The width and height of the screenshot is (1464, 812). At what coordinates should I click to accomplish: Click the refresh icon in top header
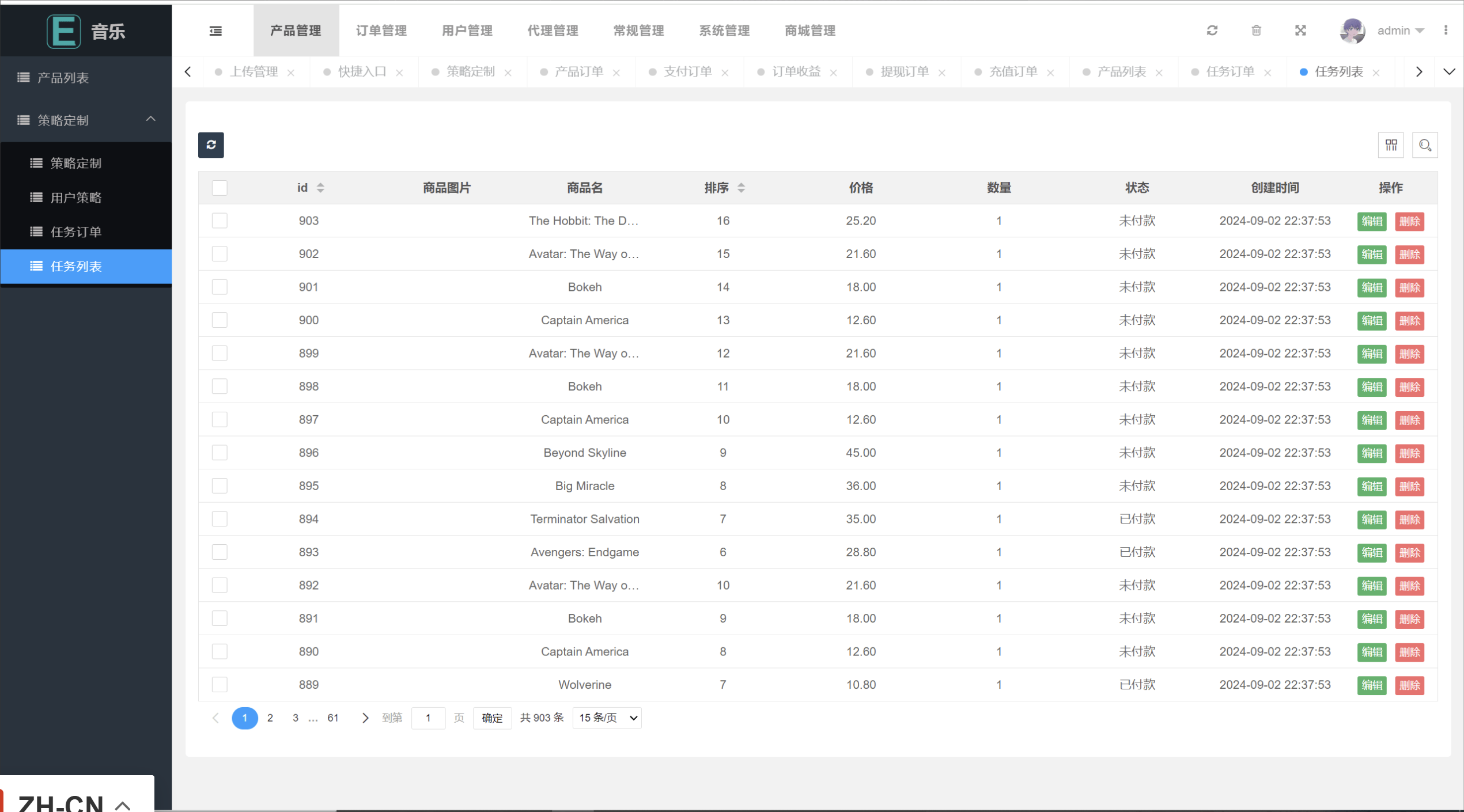(1212, 31)
